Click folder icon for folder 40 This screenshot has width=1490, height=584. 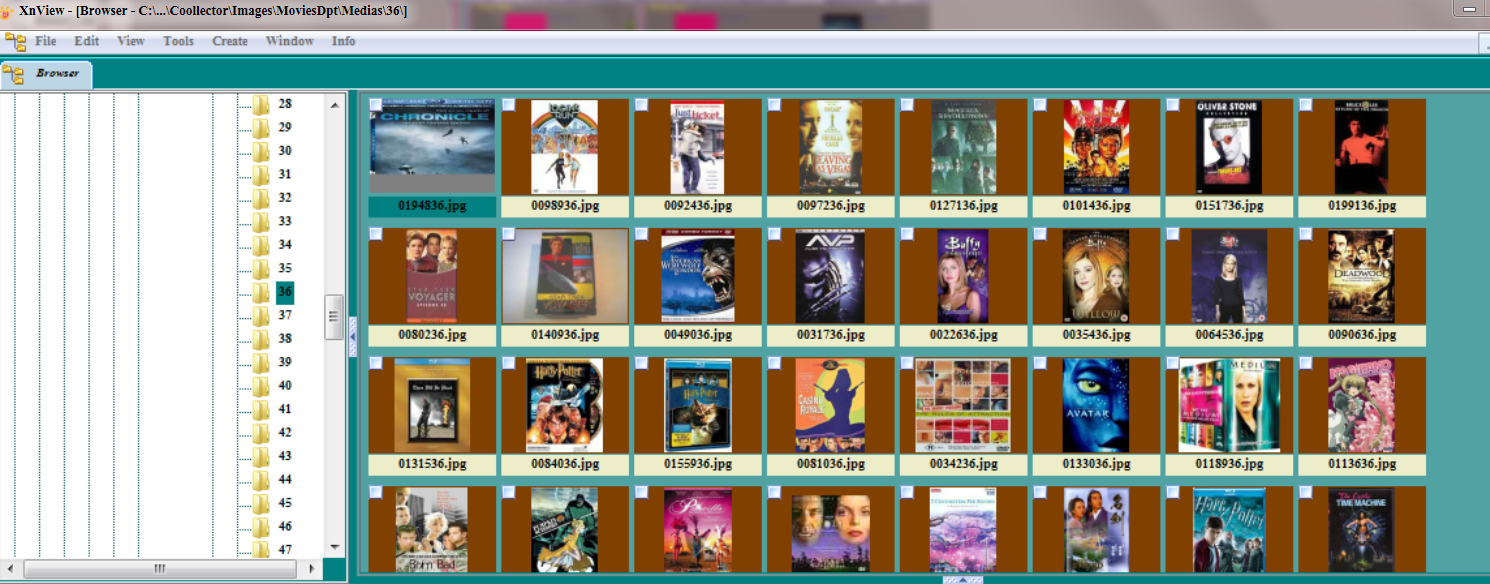(261, 386)
